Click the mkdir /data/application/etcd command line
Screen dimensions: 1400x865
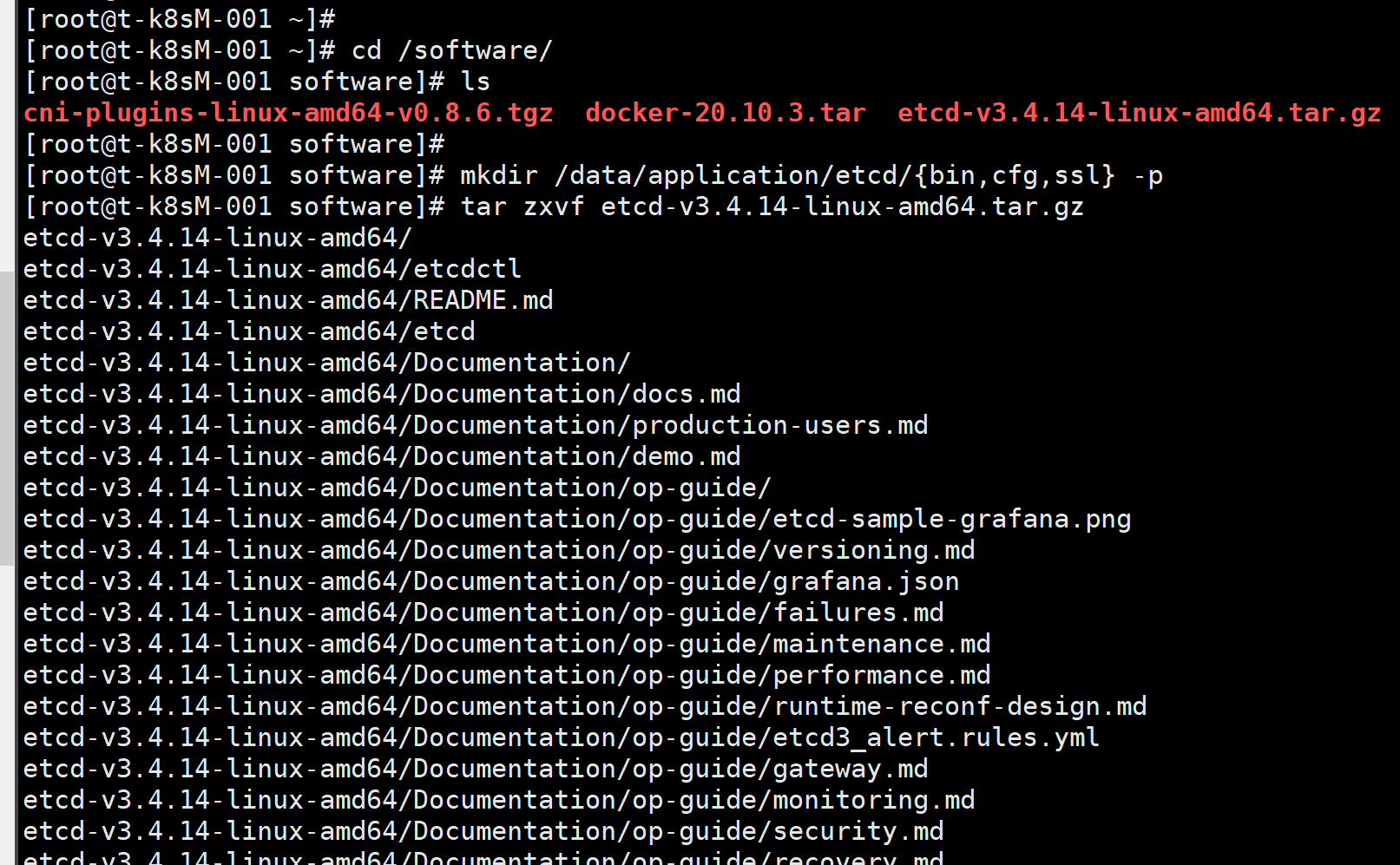tap(594, 175)
